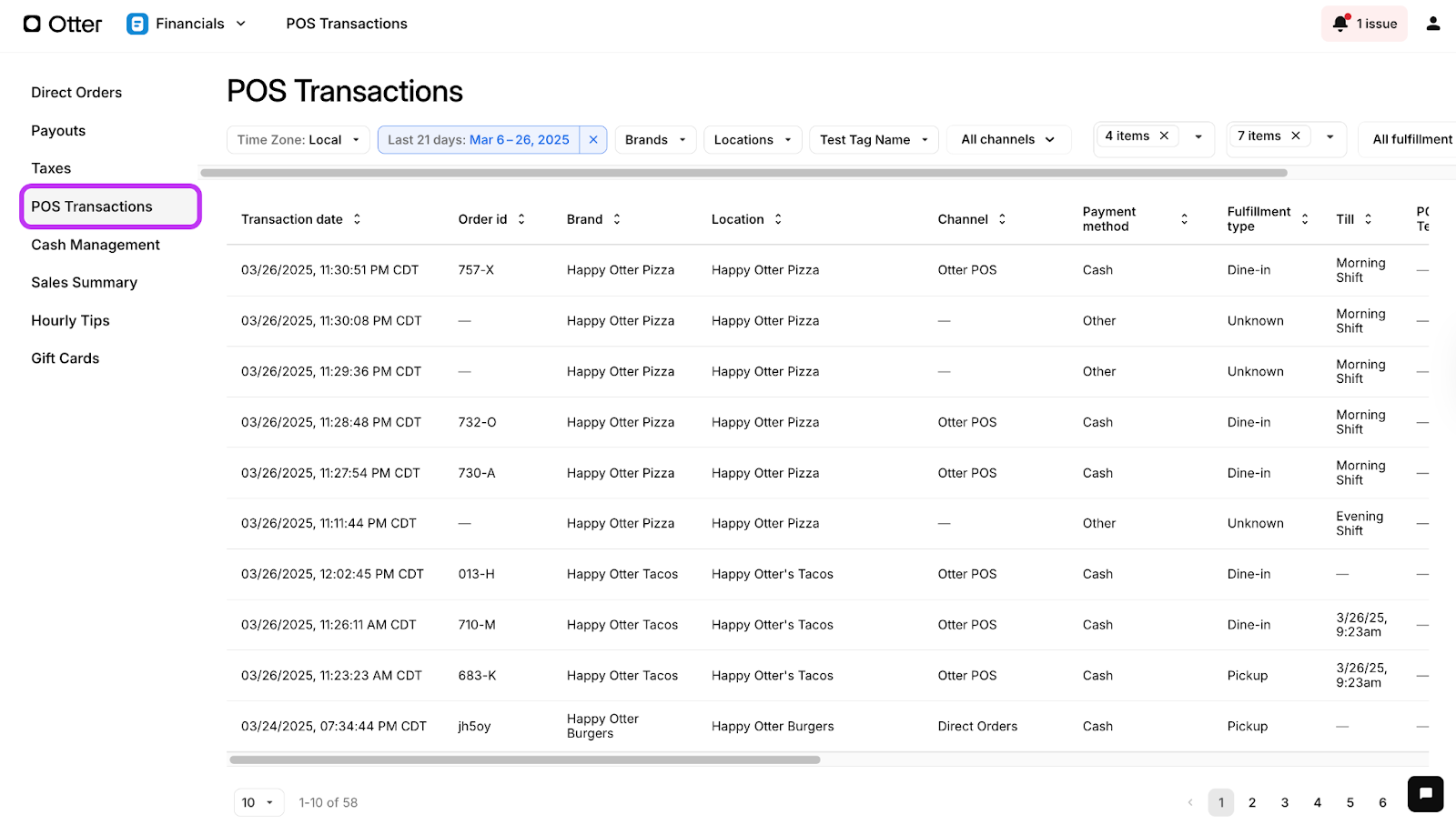Image resolution: width=1456 pixels, height=825 pixels.
Task: Open the Brands filter dropdown
Action: 655,139
